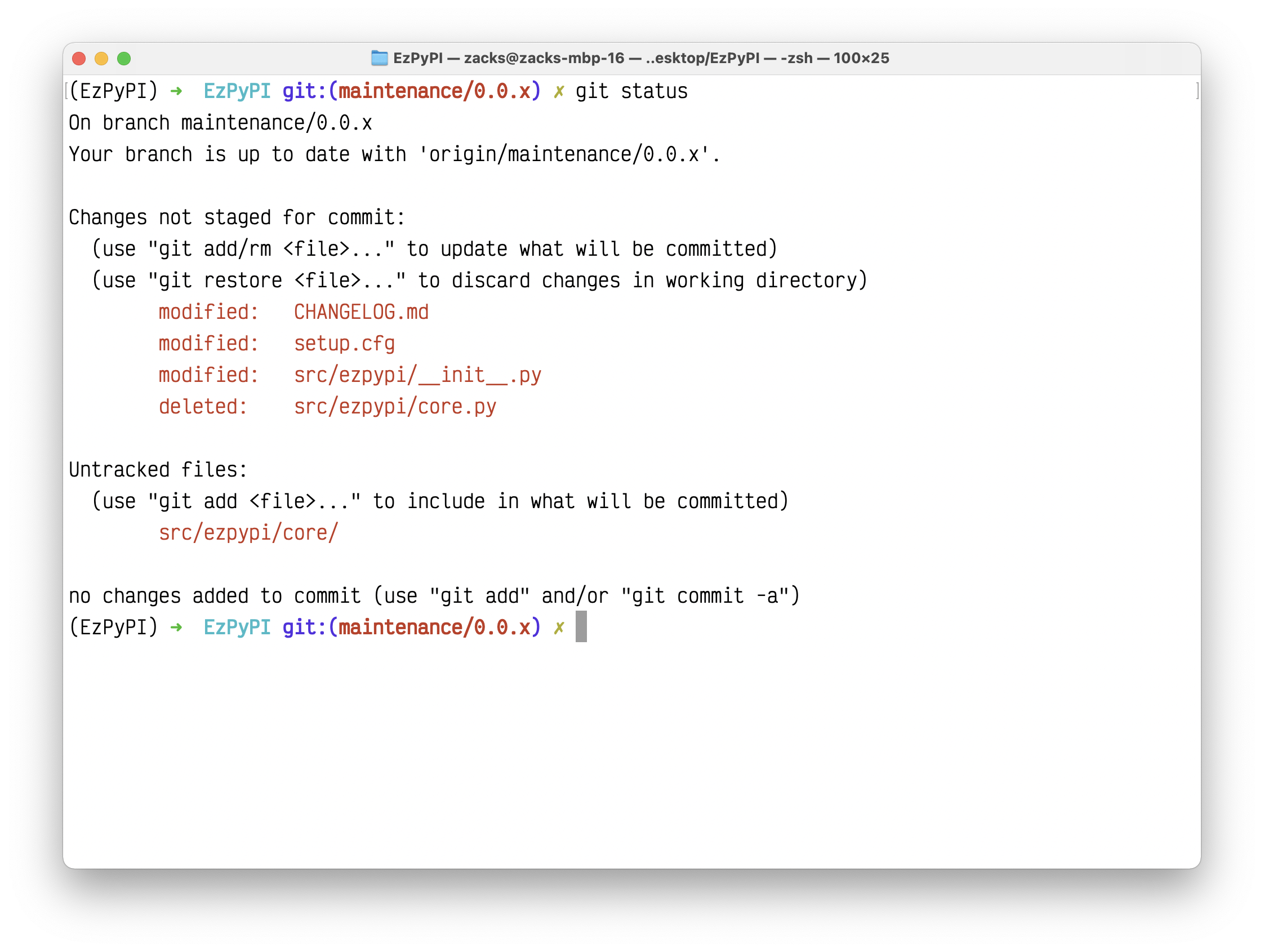Click the CHANGELOG.md modified file name

[x=361, y=312]
